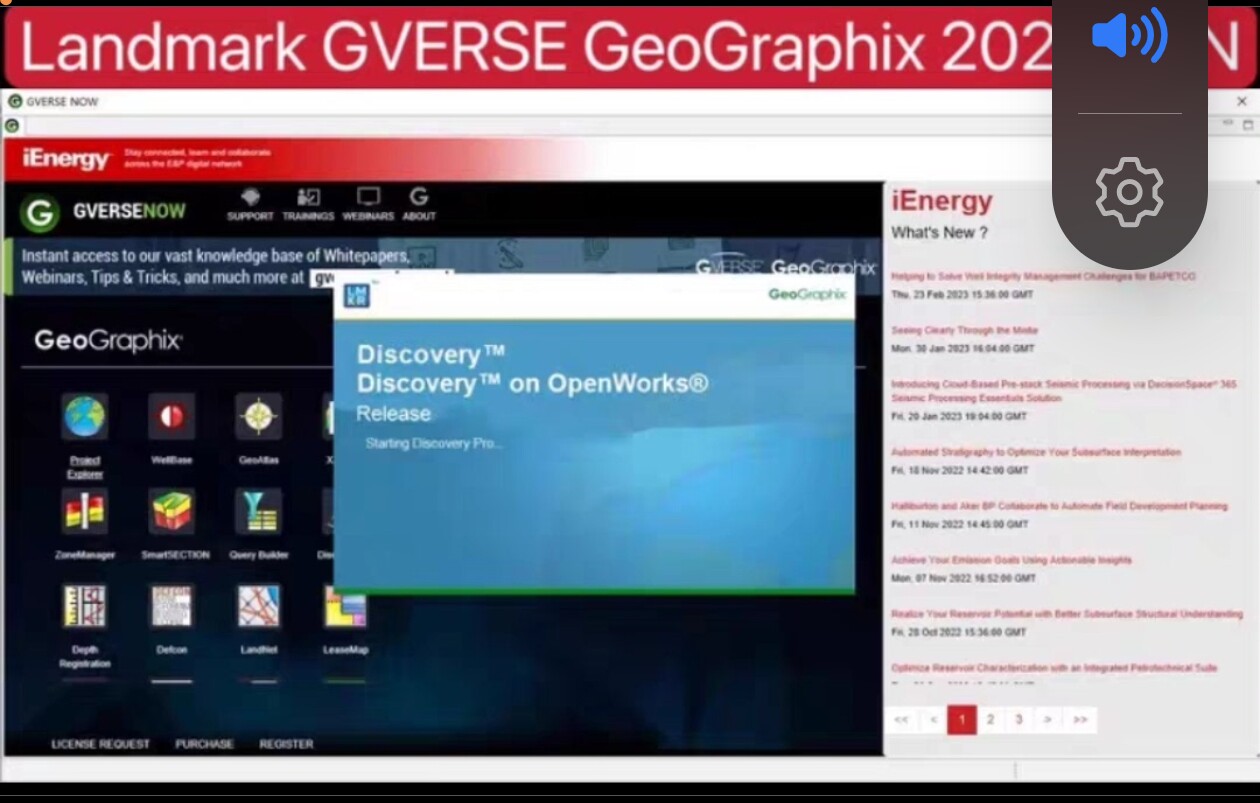Click the LMKR logo on splash screen

tap(357, 295)
